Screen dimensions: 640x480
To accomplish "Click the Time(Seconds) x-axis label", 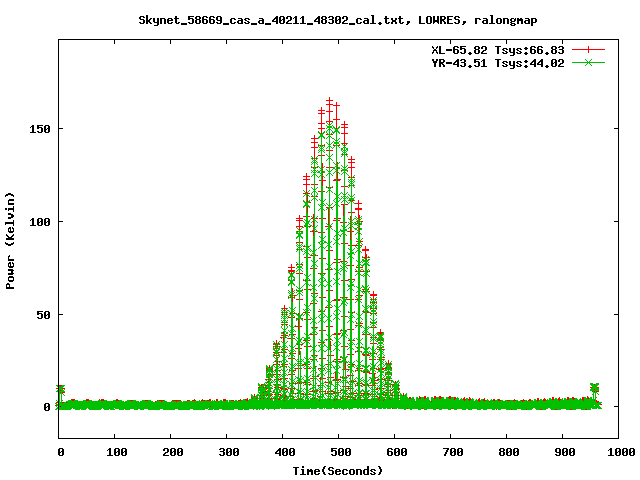I will 338,471.
